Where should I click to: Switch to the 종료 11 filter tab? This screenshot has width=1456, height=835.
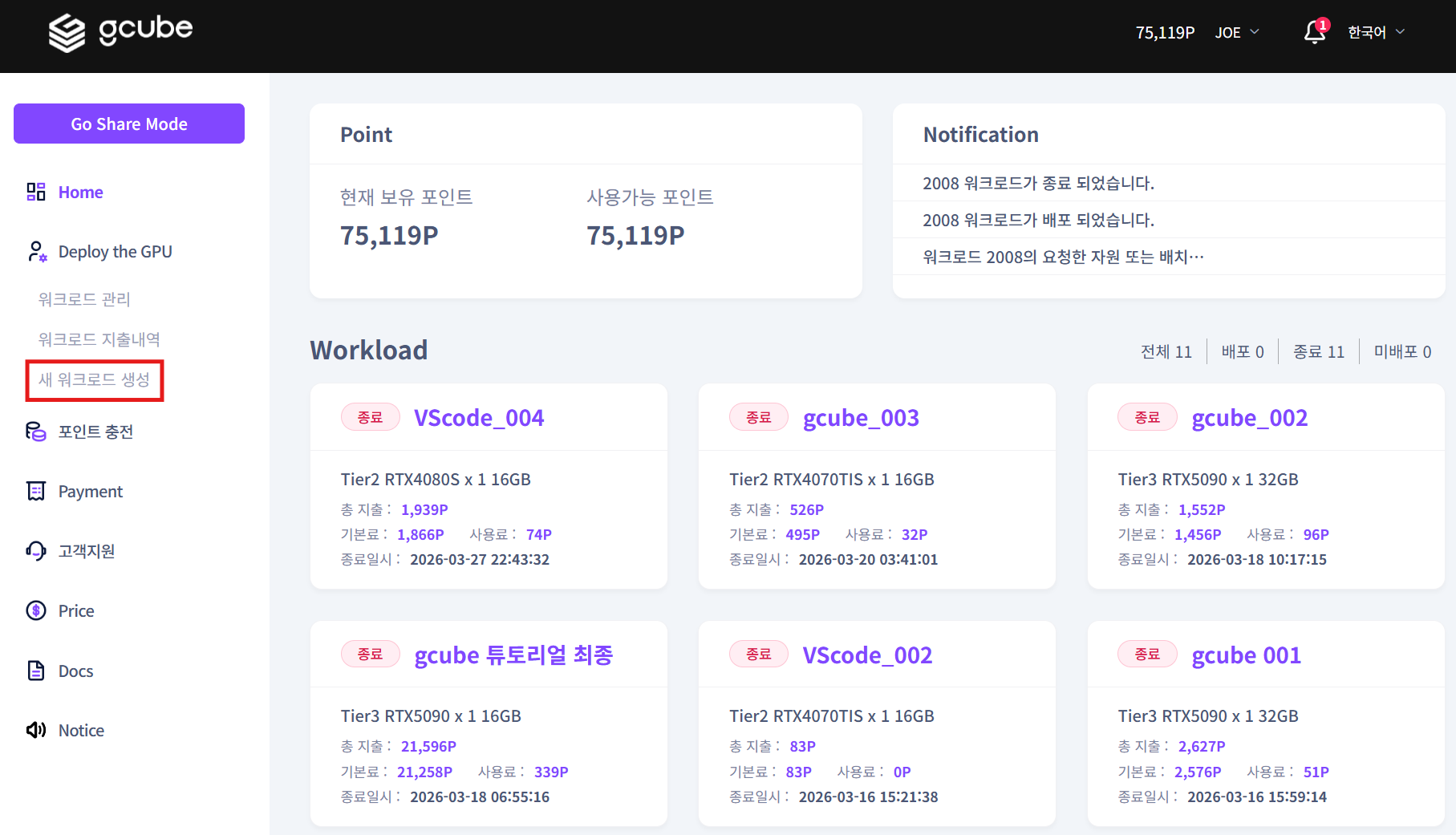point(1318,351)
